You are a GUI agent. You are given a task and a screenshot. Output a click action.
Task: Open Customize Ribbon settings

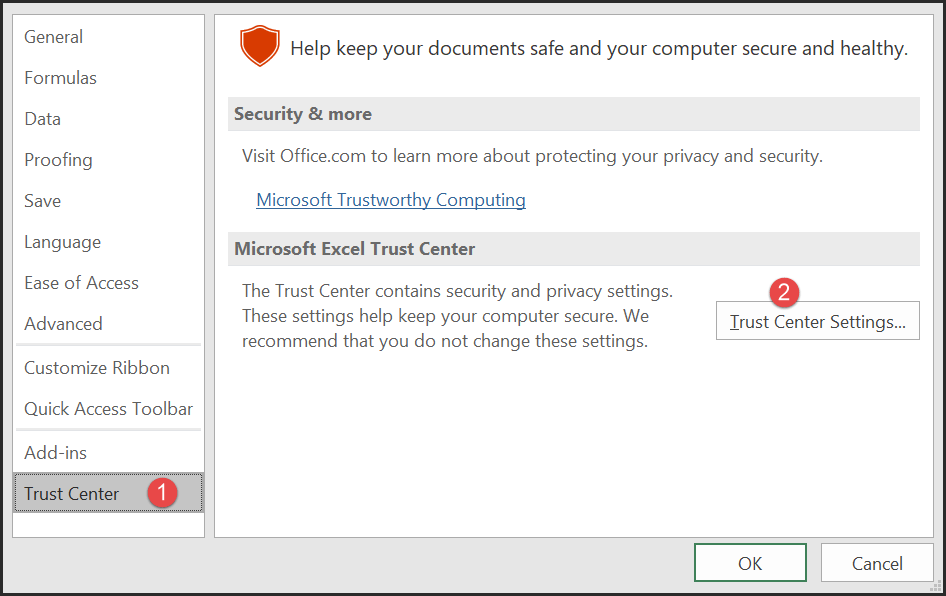[109, 368]
